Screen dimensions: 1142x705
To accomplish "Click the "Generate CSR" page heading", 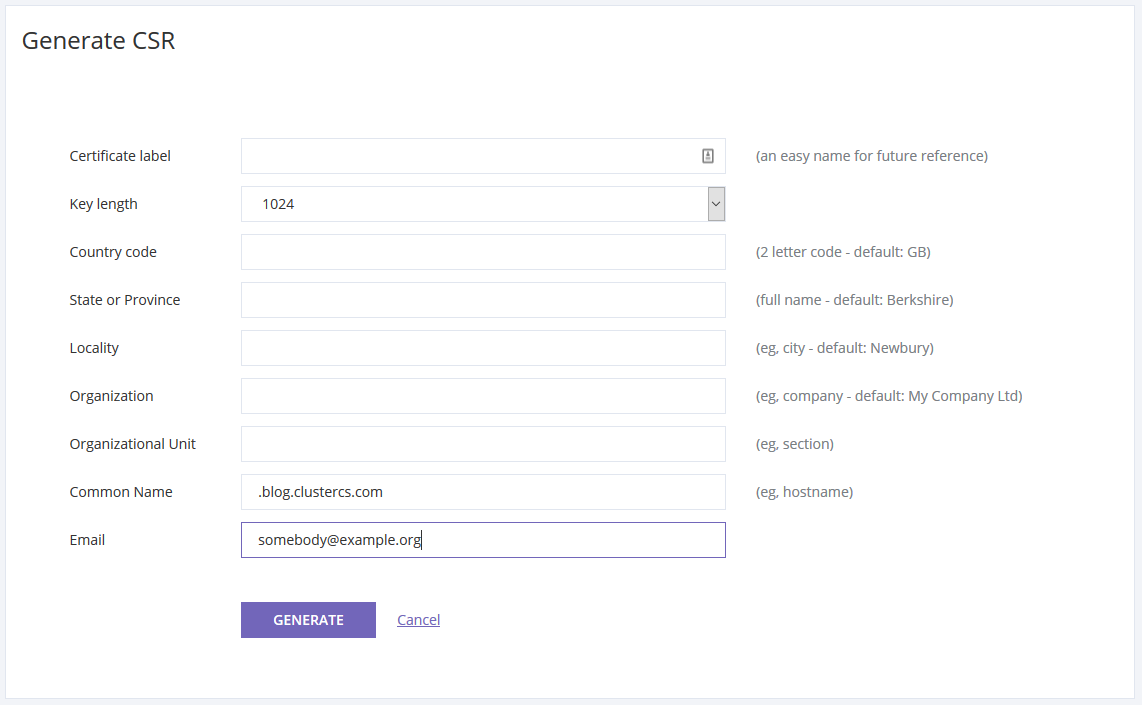I will (x=99, y=41).
